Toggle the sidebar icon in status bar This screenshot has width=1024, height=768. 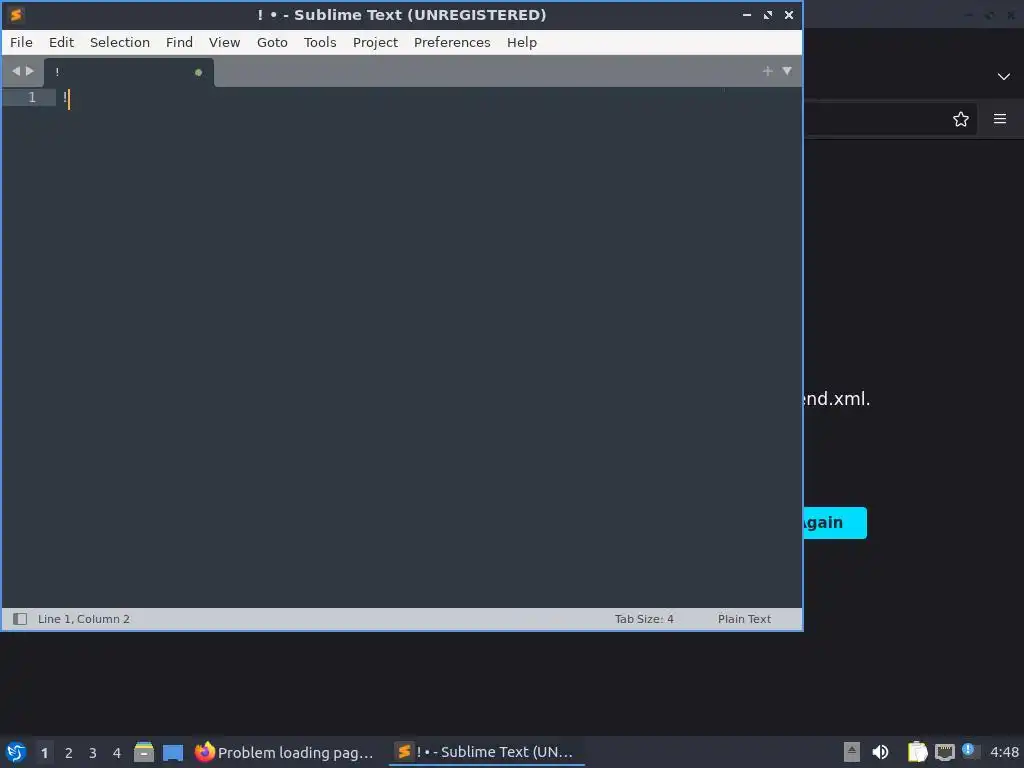pos(20,618)
